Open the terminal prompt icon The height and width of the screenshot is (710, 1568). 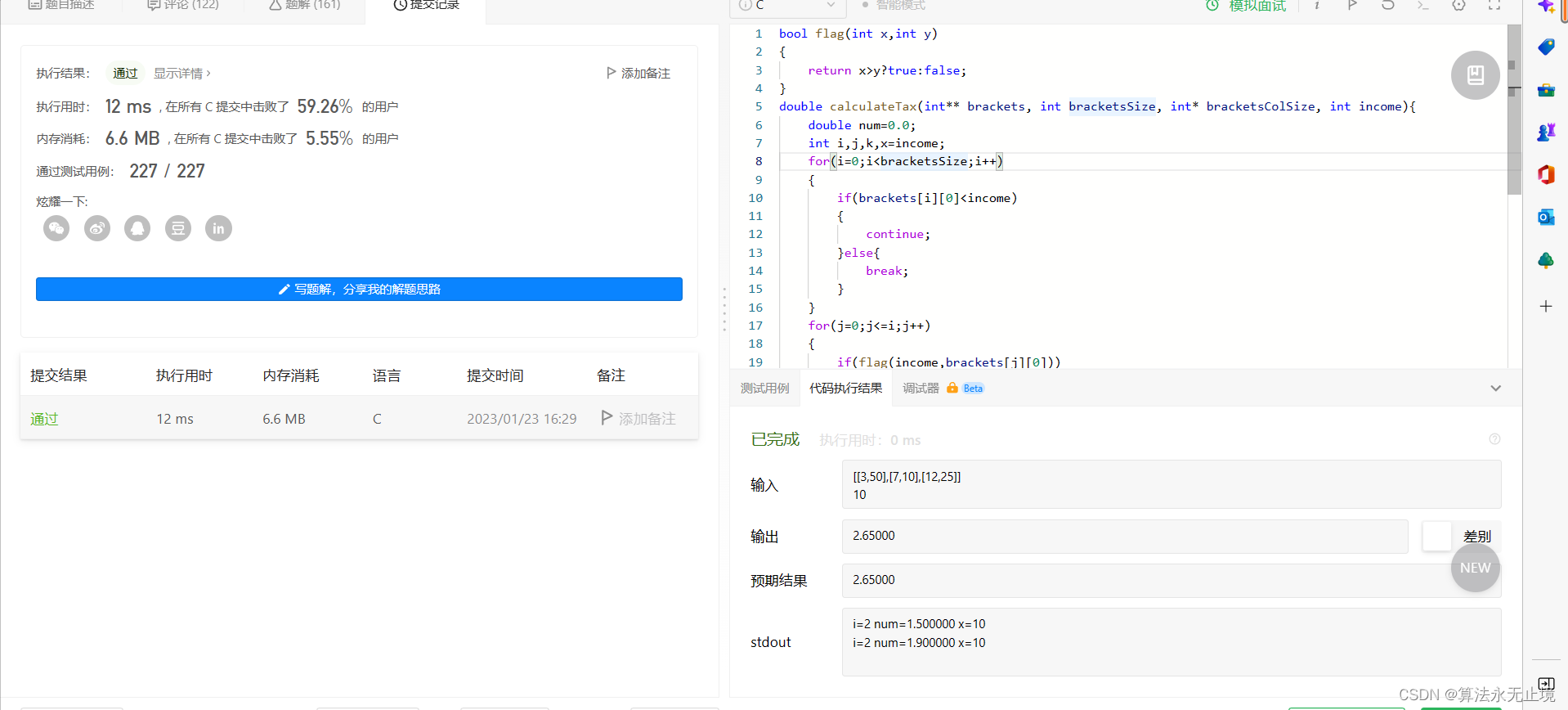click(x=1423, y=5)
